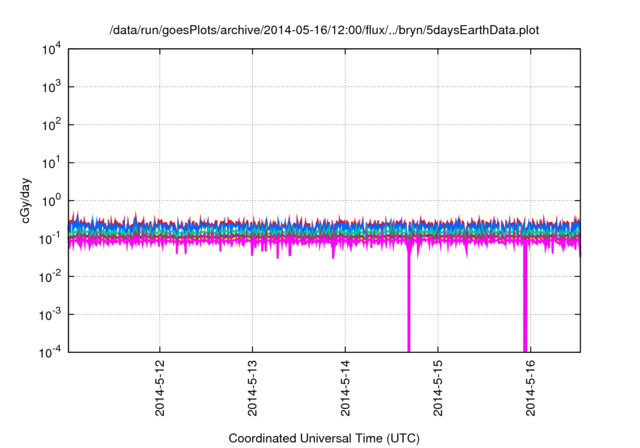This screenshot has height=448, width=640.
Task: Click the 2014-5-12 date tick label
Action: point(160,388)
